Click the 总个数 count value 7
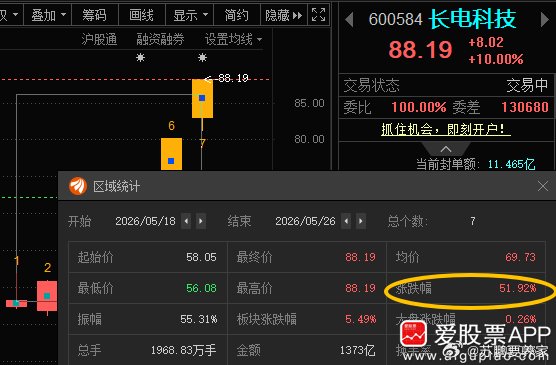 tap(473, 221)
